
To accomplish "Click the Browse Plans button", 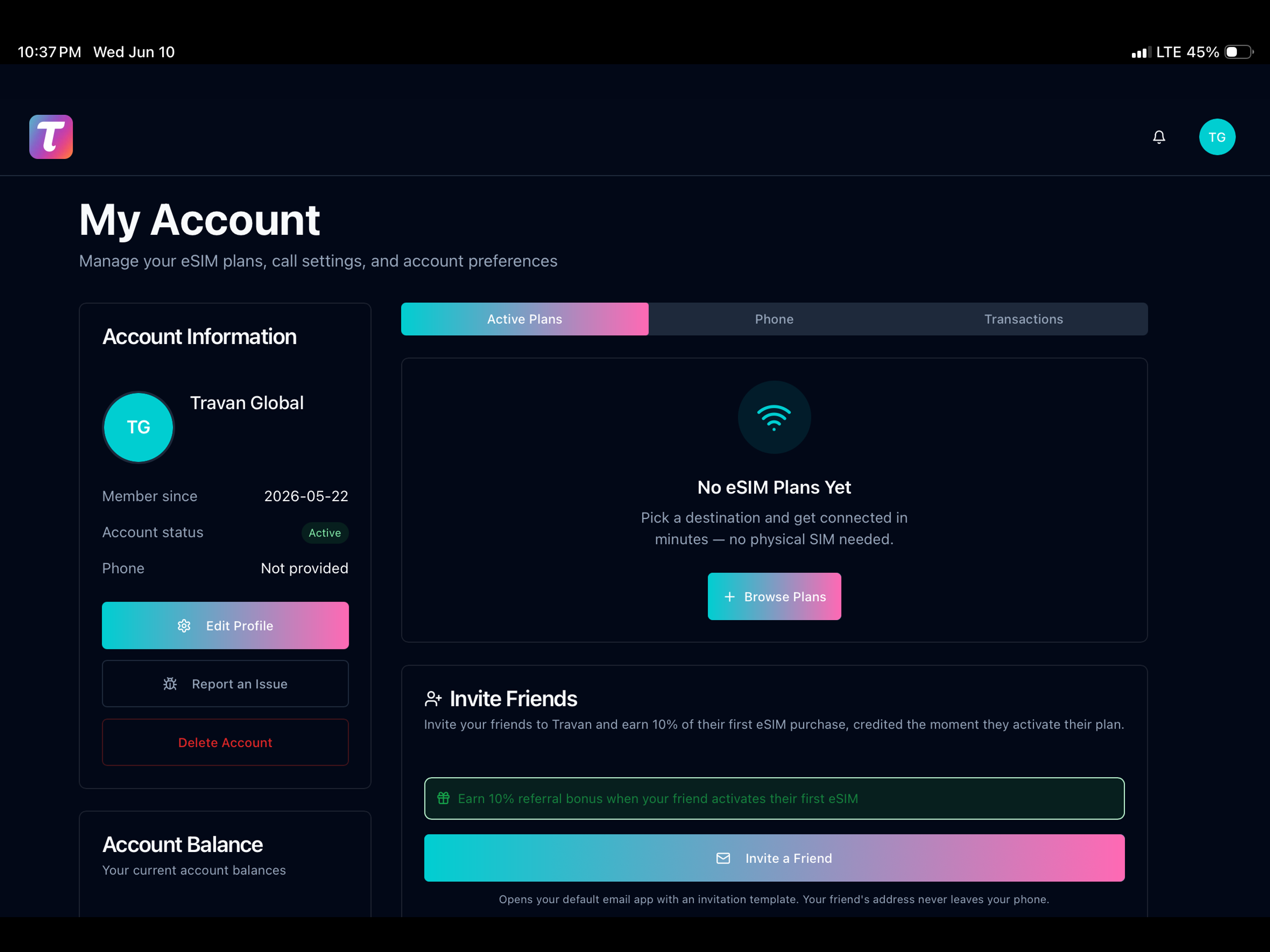I will 774,596.
